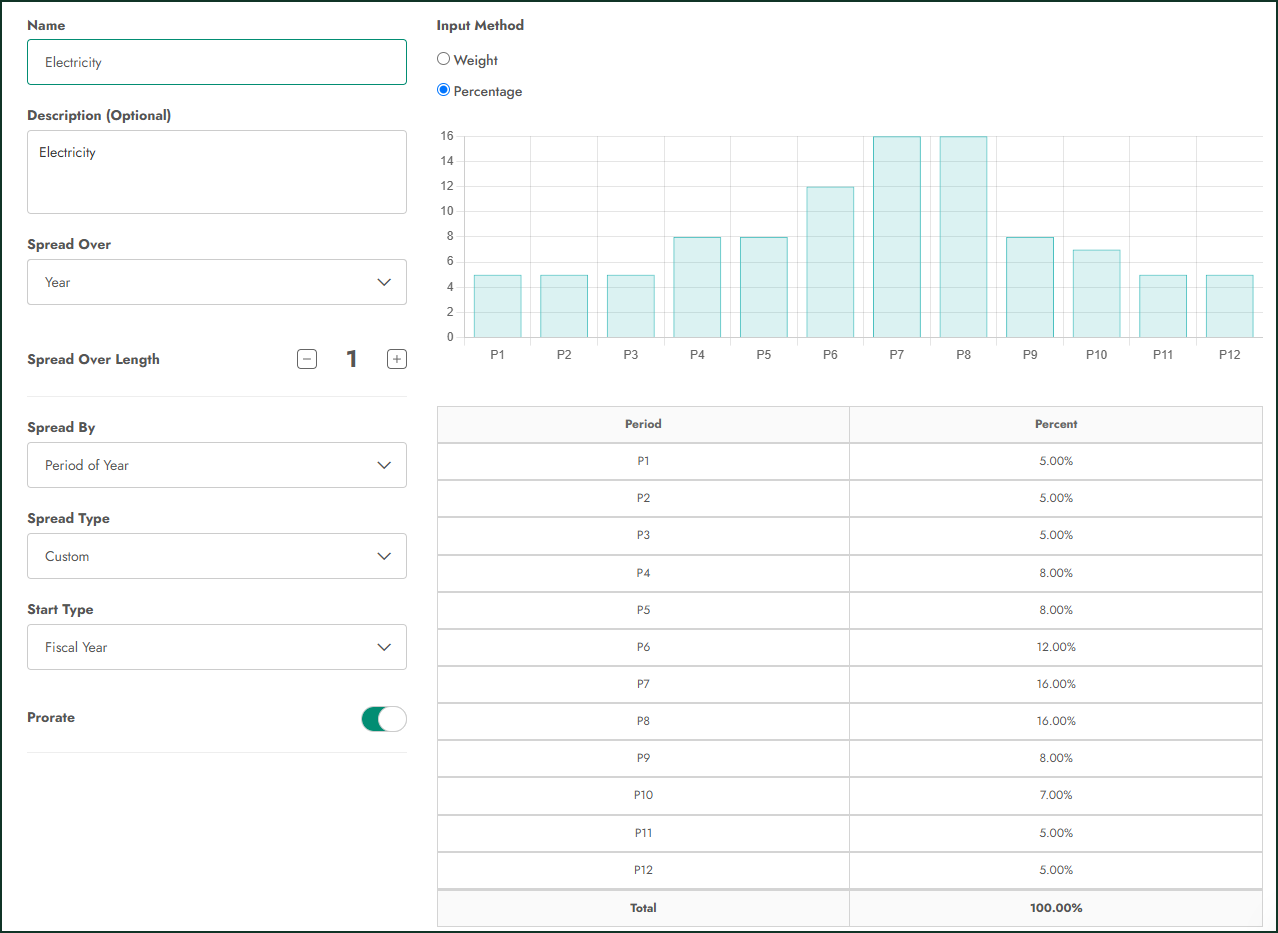Screen dimensions: 1278x933
Task: Open the Start Type dropdown
Action: click(x=217, y=647)
